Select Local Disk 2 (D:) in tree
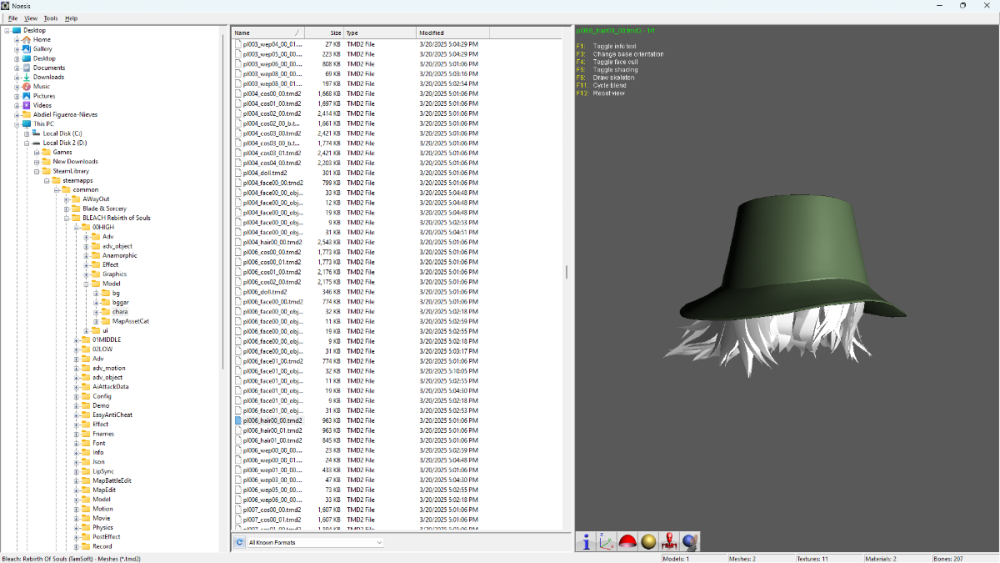Image resolution: width=1000 pixels, height=563 pixels. [x=65, y=143]
